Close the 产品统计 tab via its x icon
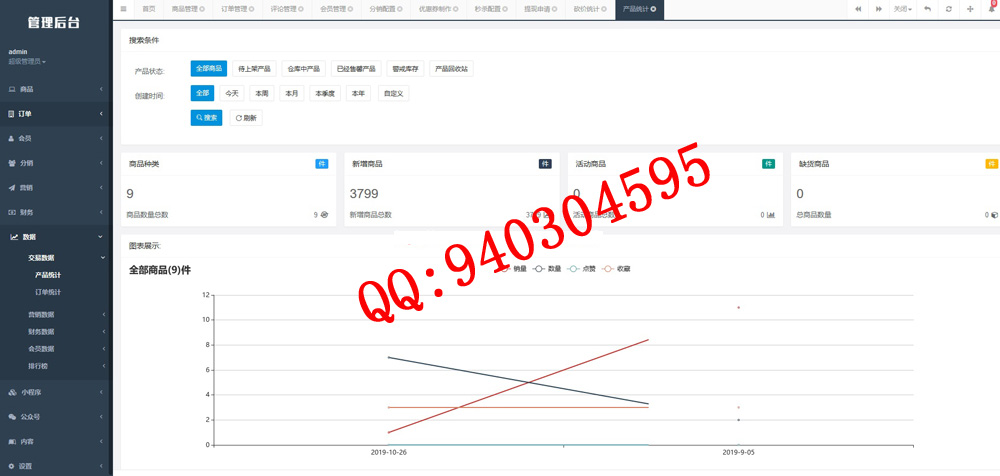Viewport: 1000px width, 476px height. (654, 9)
